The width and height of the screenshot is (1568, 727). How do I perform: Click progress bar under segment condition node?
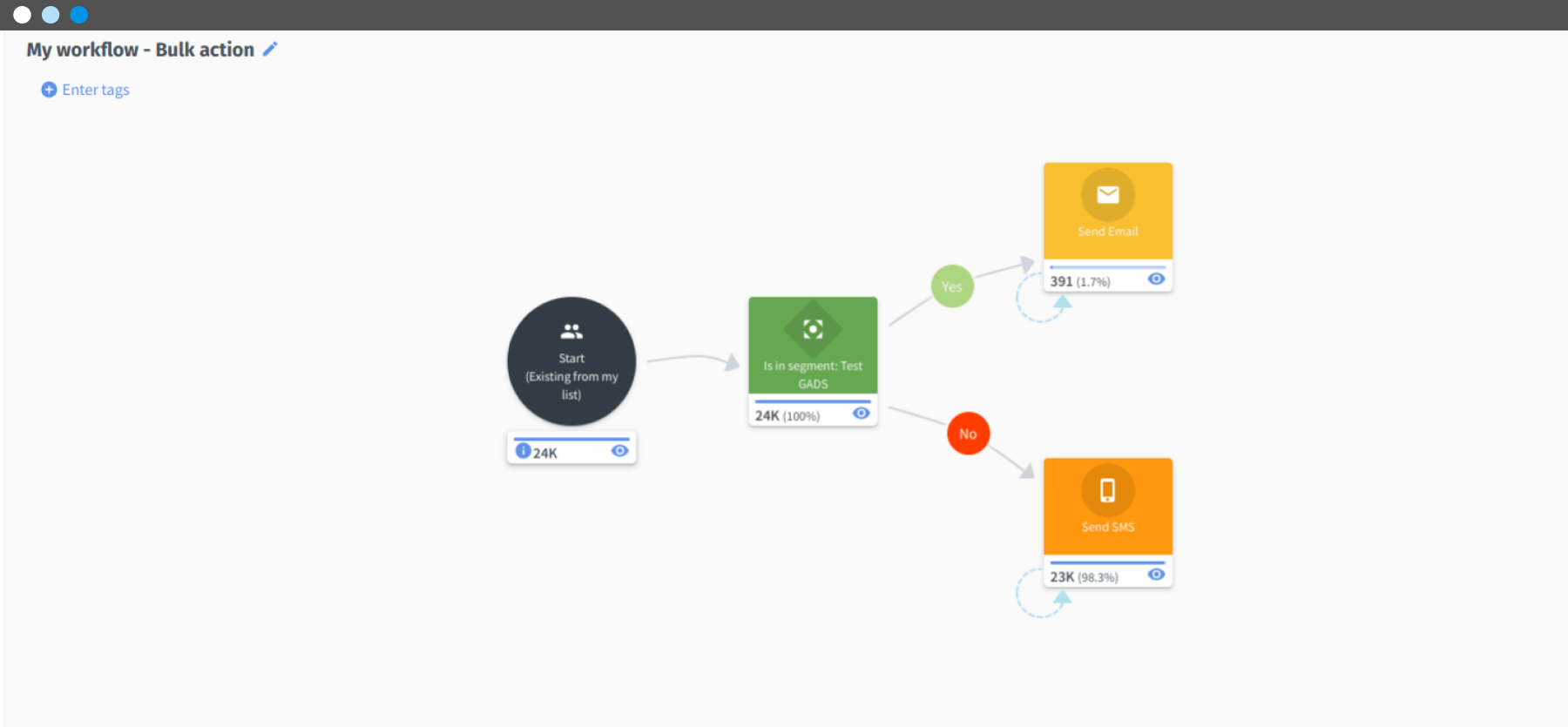(x=813, y=401)
